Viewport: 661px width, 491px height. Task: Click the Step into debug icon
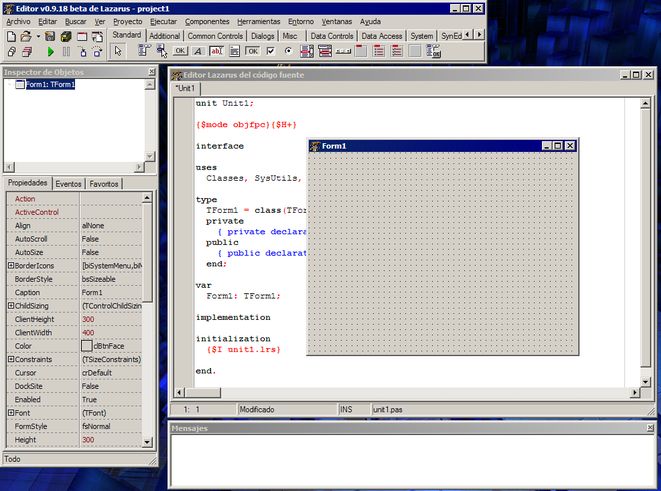(x=83, y=52)
